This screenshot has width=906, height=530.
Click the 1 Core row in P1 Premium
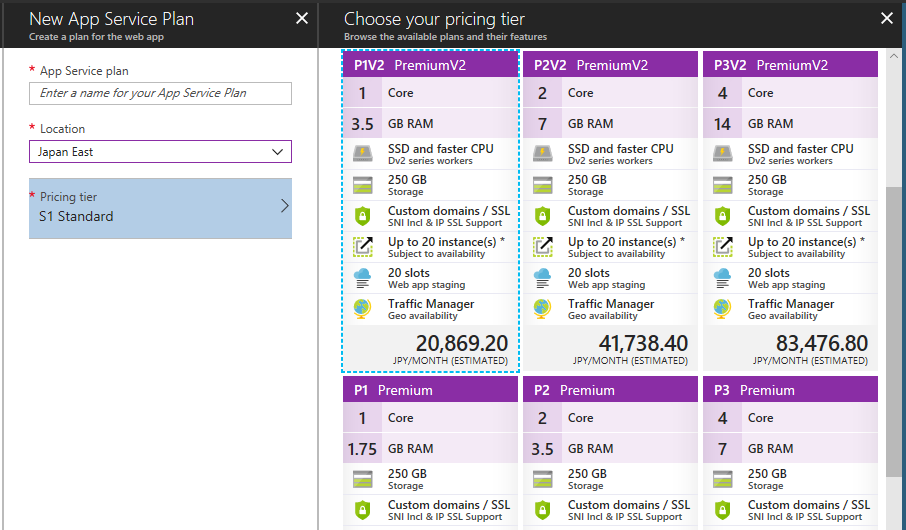click(430, 417)
